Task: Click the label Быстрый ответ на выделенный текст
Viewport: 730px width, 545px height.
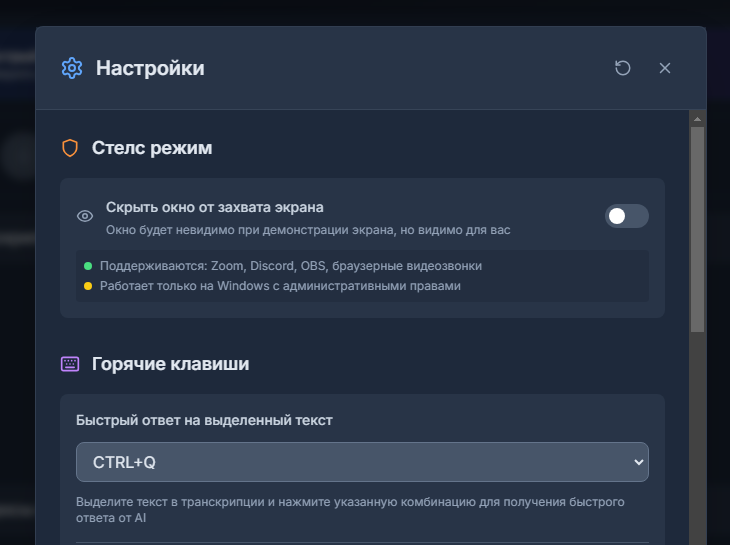Action: (204, 420)
